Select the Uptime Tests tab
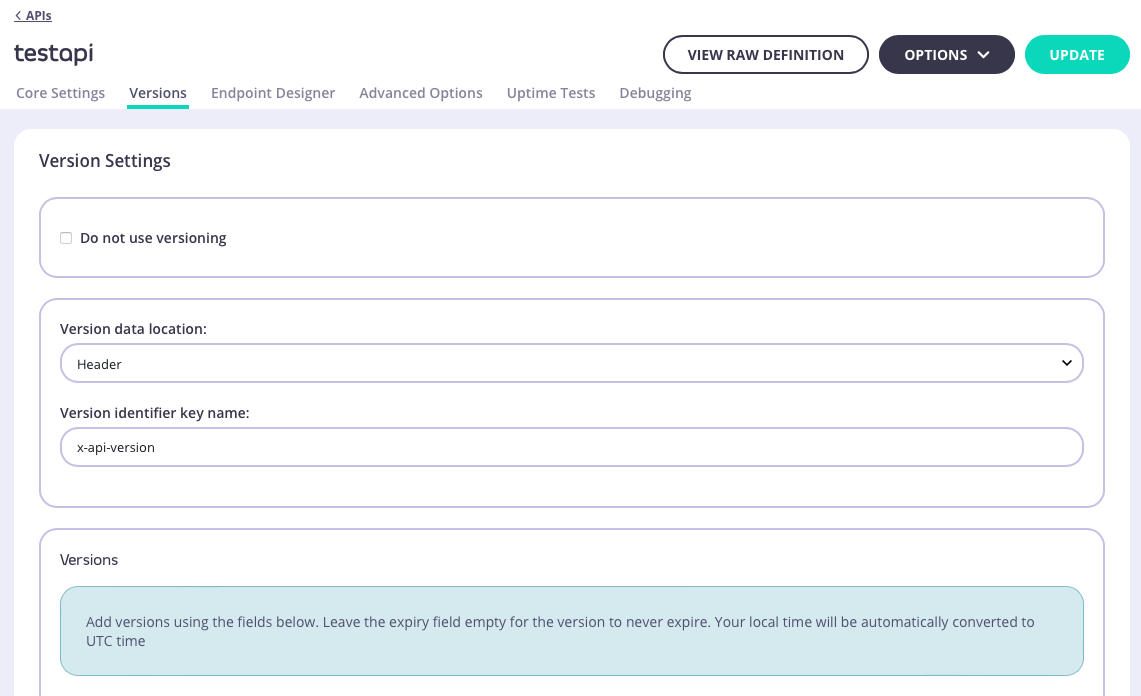 pos(550,92)
